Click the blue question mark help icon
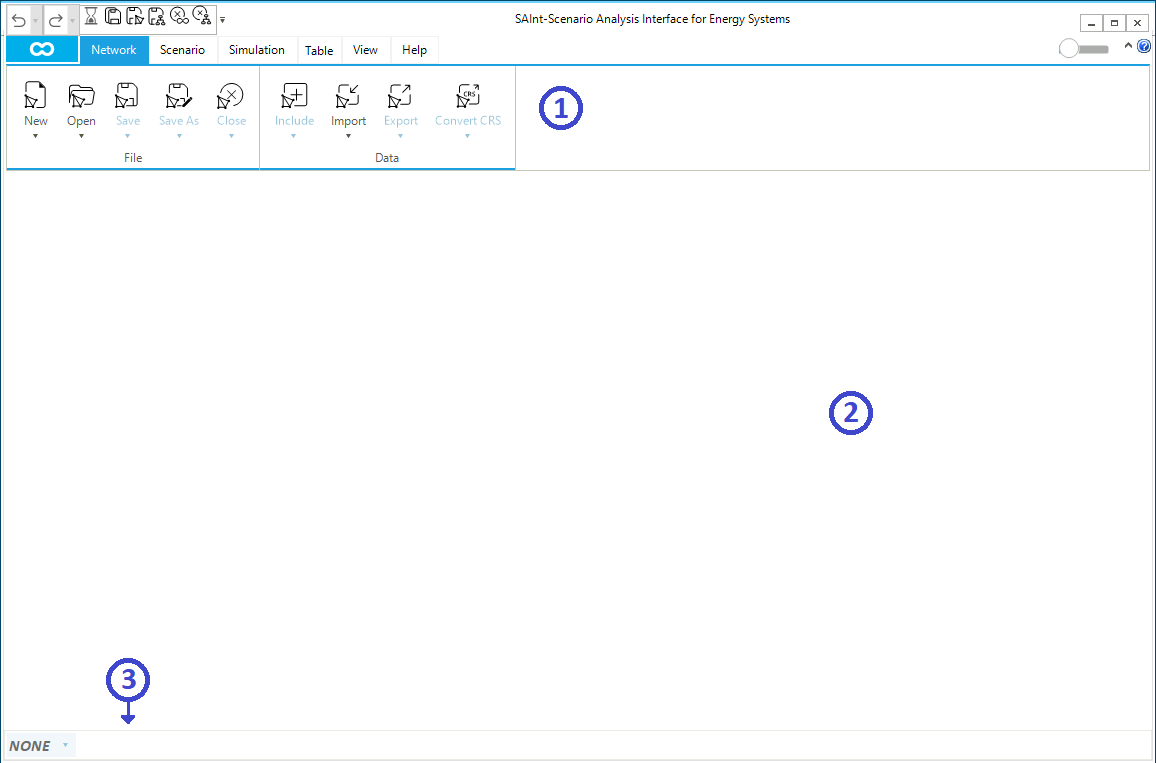The width and height of the screenshot is (1156, 763). point(1143,46)
